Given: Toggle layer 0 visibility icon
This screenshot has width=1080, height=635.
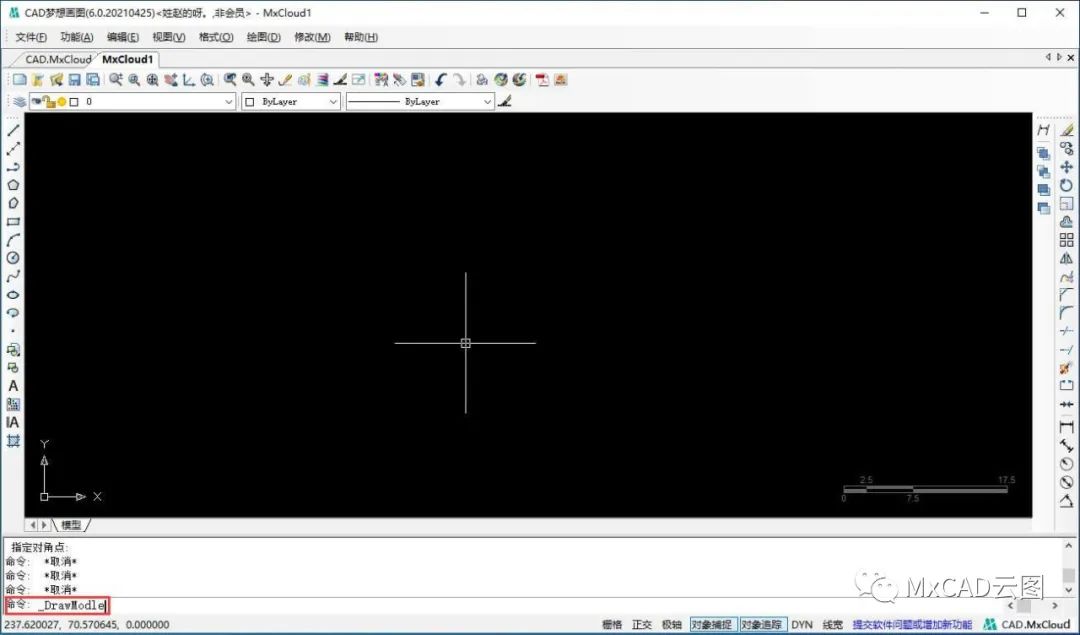Looking at the screenshot, I should point(37,101).
